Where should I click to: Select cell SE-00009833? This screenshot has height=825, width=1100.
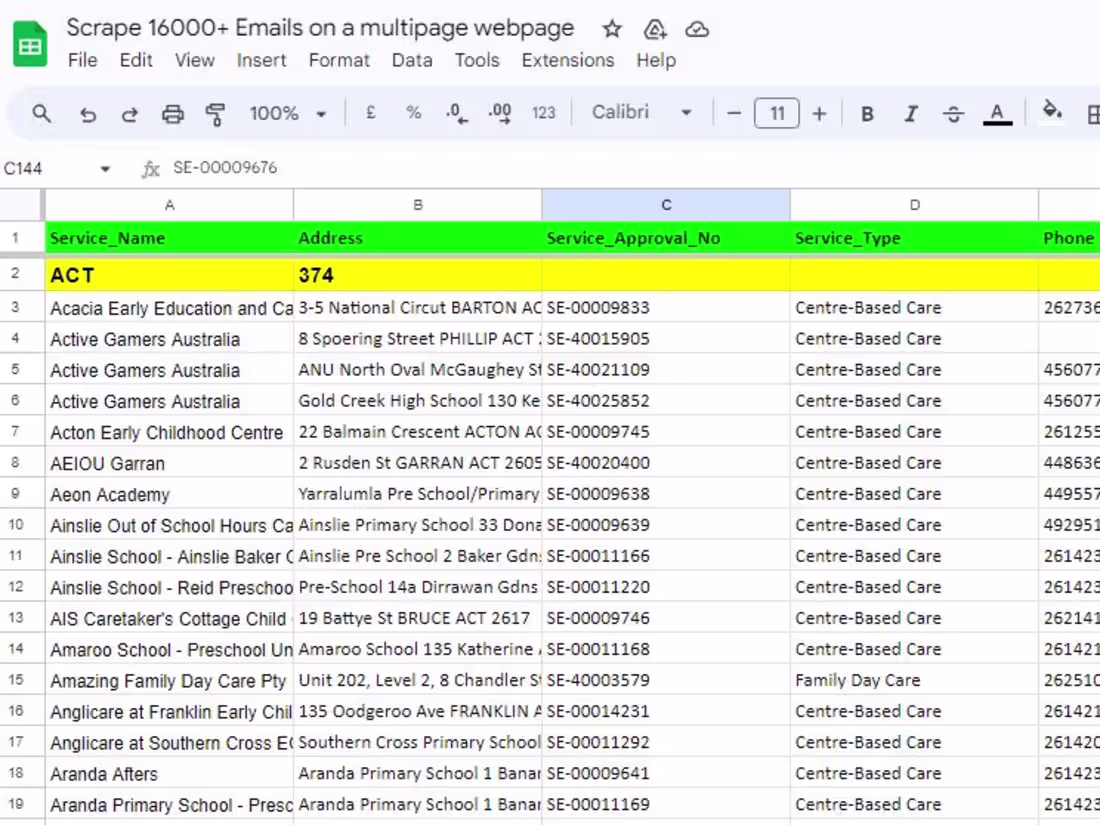tap(666, 308)
